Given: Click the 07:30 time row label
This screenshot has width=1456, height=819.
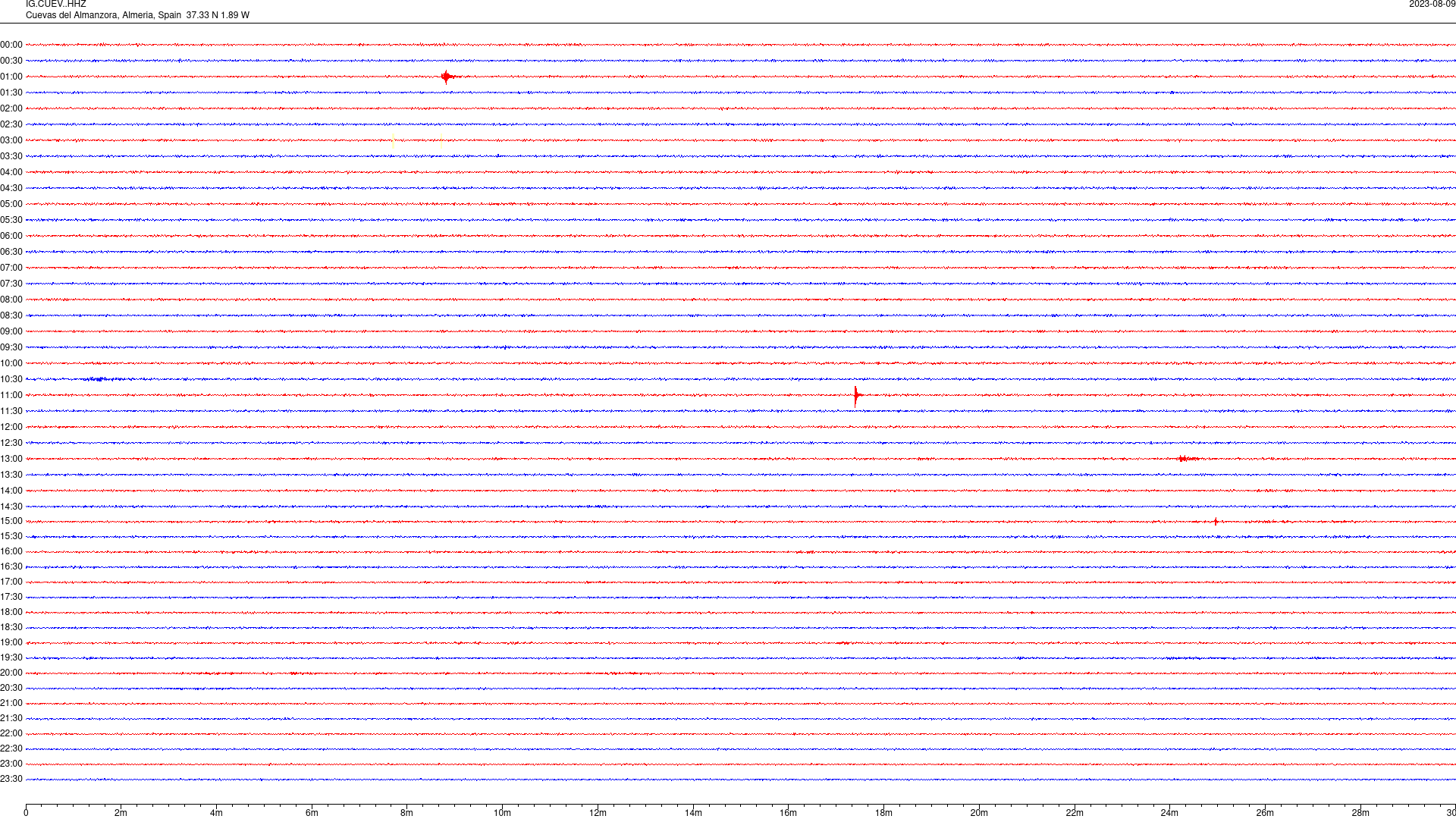Looking at the screenshot, I should pos(11,284).
